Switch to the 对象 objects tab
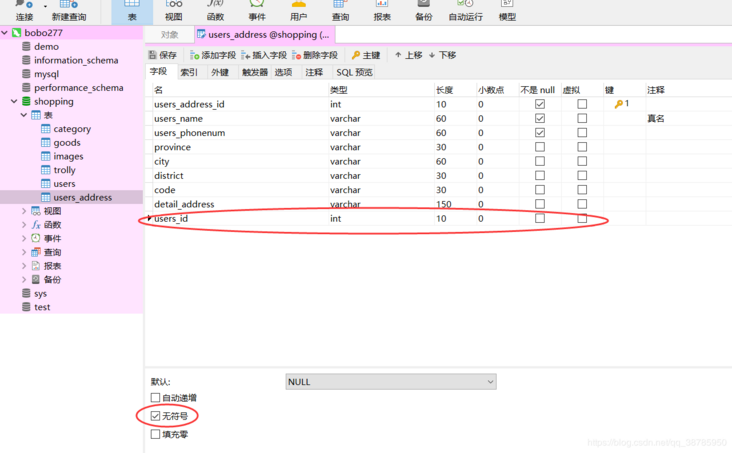Screen dimensions: 732x453 (x=169, y=35)
